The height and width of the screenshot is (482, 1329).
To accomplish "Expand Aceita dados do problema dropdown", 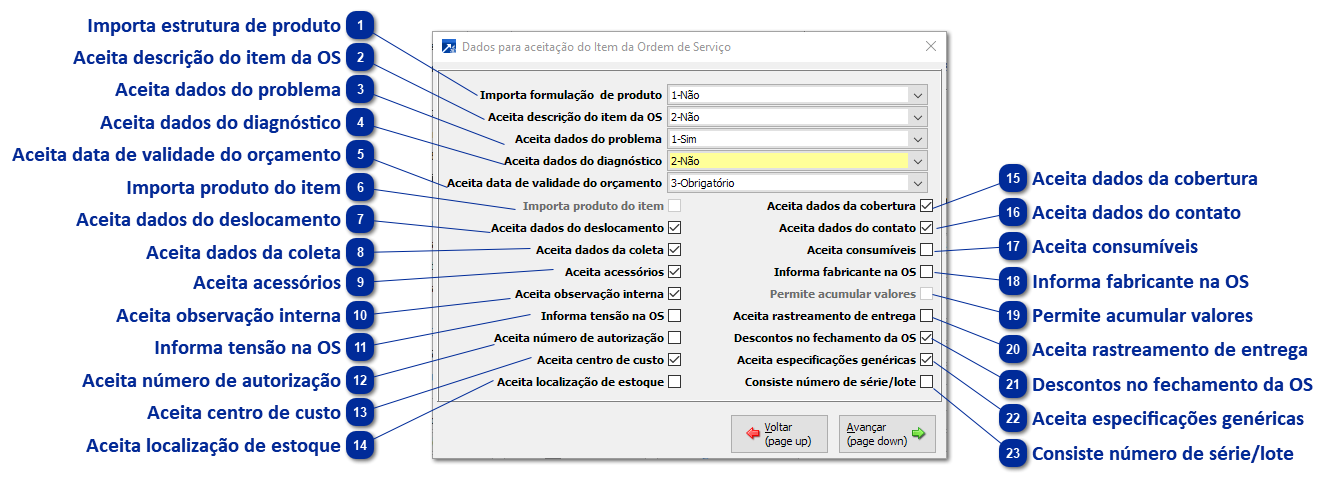I will [x=917, y=139].
